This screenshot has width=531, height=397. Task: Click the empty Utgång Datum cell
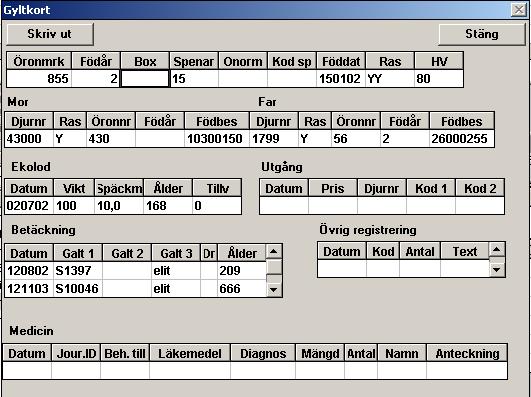click(x=284, y=206)
